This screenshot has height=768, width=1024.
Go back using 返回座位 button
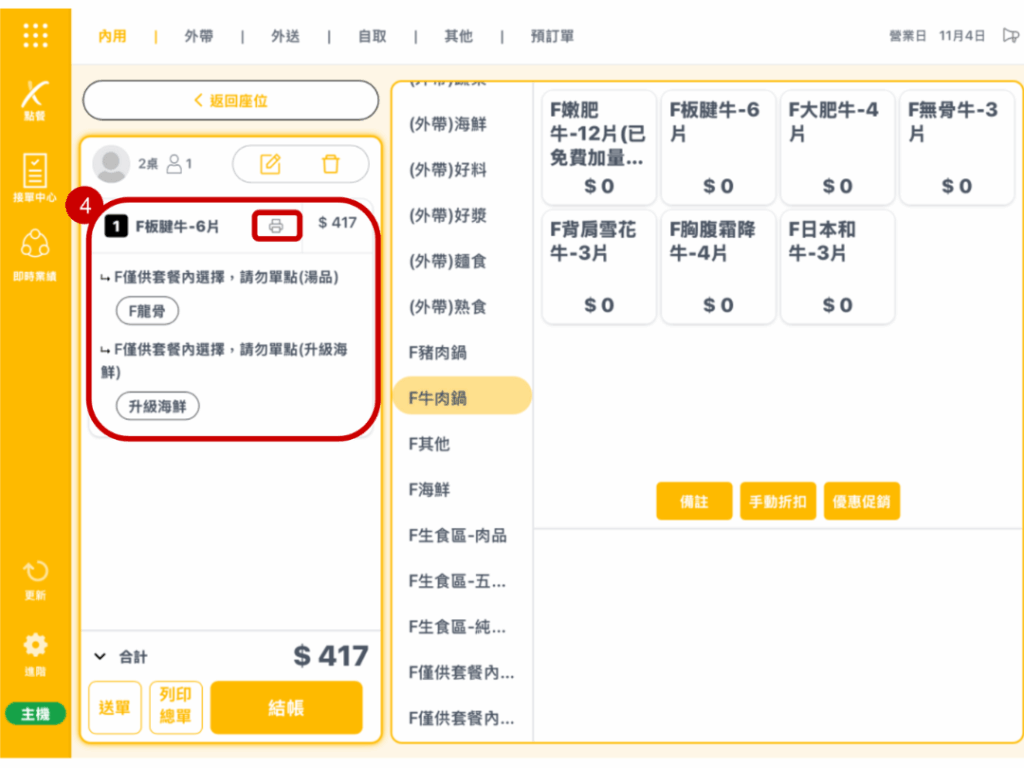(x=230, y=101)
